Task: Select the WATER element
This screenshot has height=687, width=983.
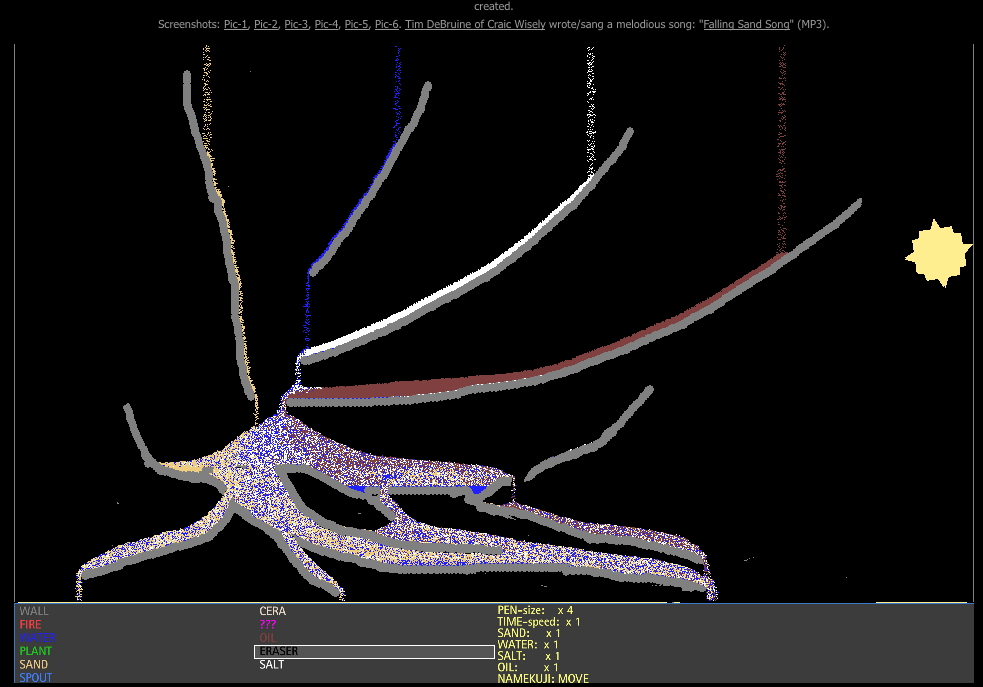Action: [37, 638]
